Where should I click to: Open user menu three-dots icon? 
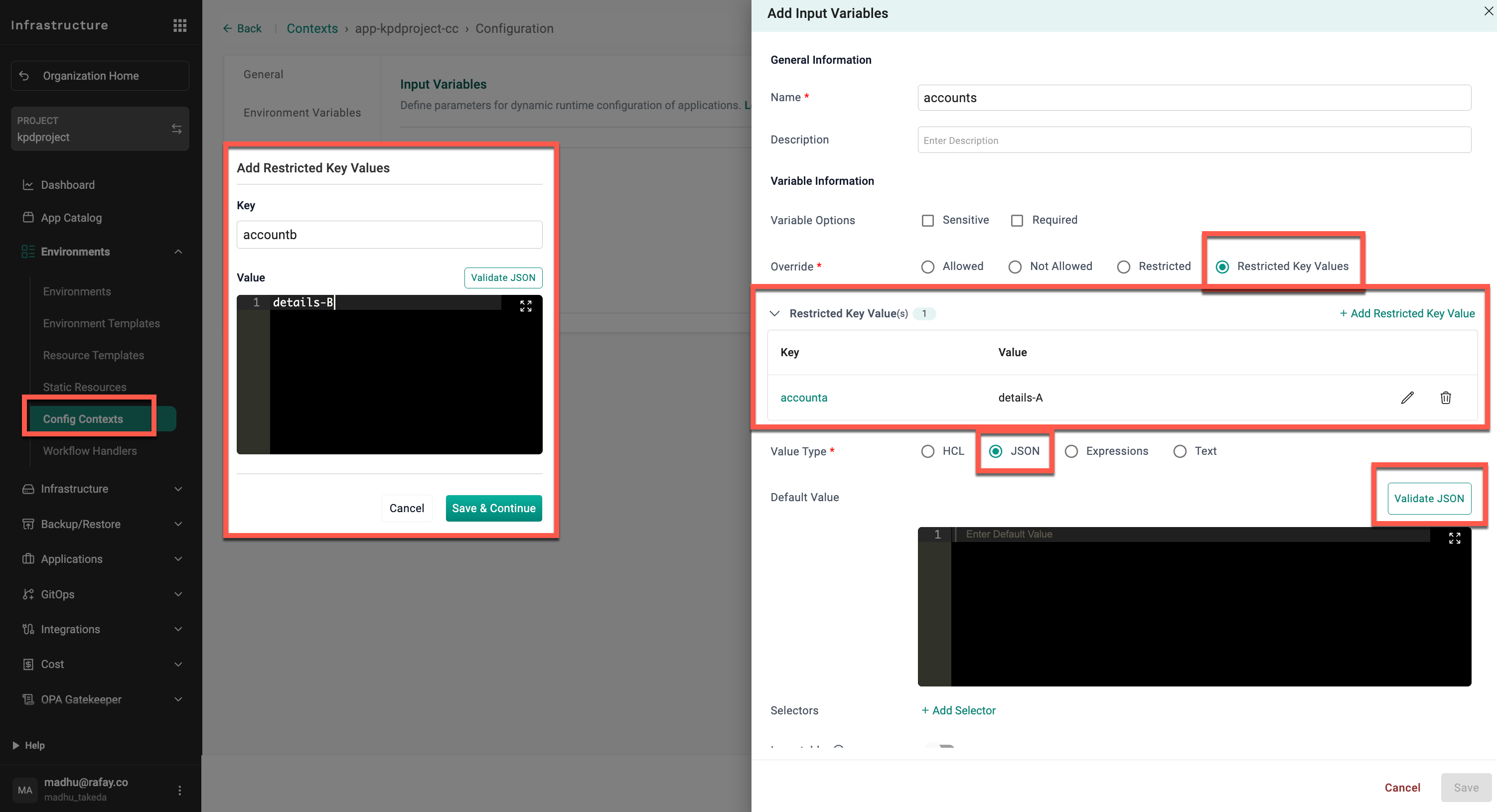(x=179, y=790)
